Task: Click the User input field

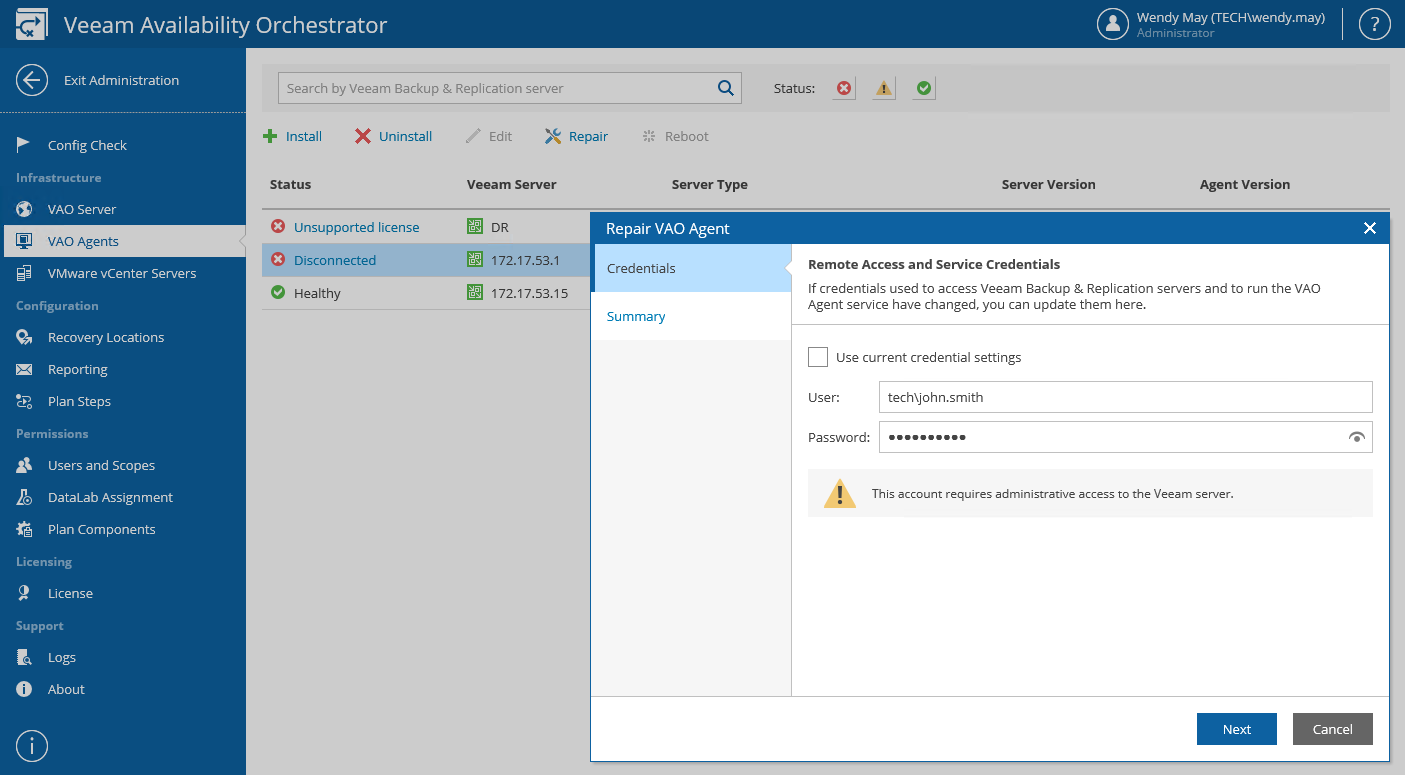Action: [1126, 397]
